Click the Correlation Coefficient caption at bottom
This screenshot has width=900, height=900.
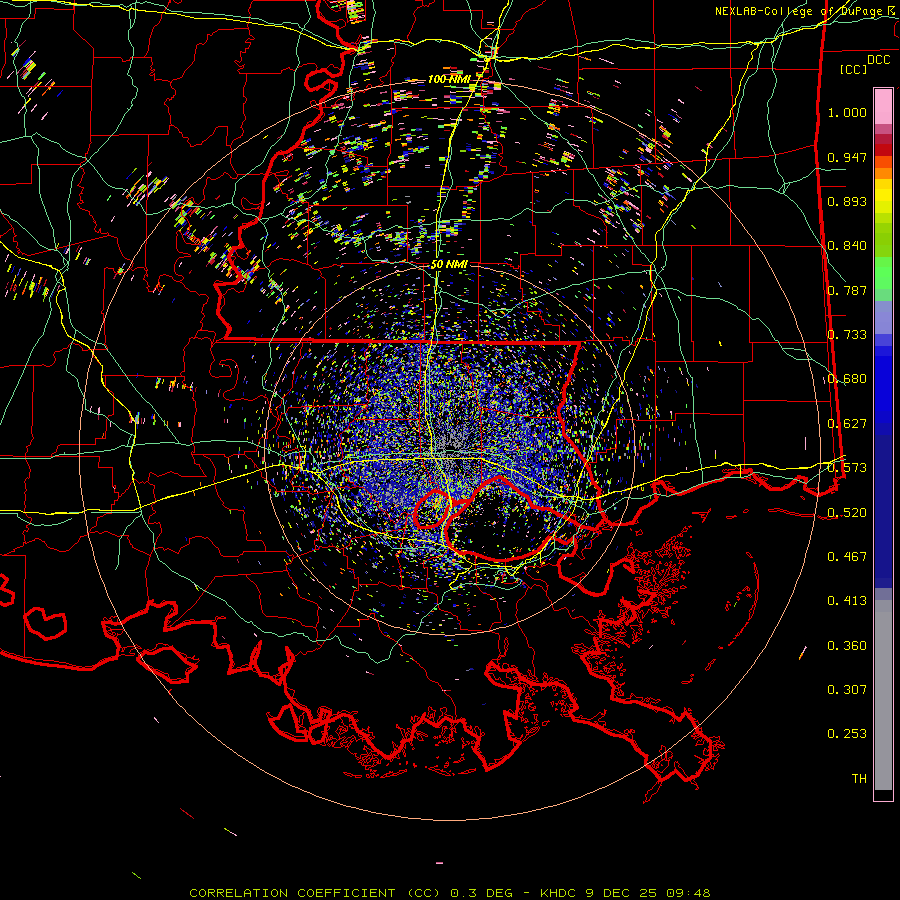point(450,893)
